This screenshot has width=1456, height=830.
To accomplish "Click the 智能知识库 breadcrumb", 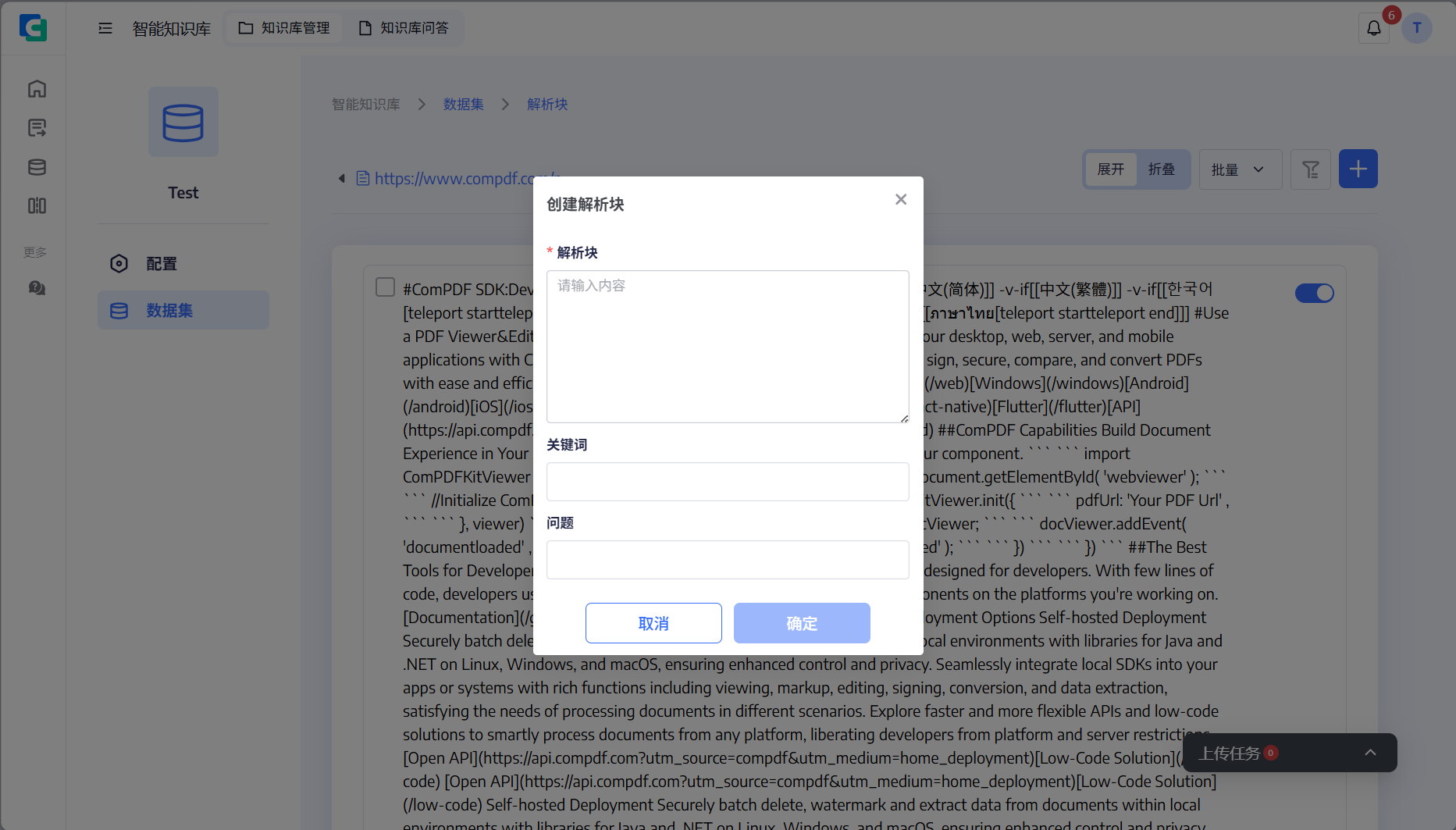I will [x=366, y=105].
